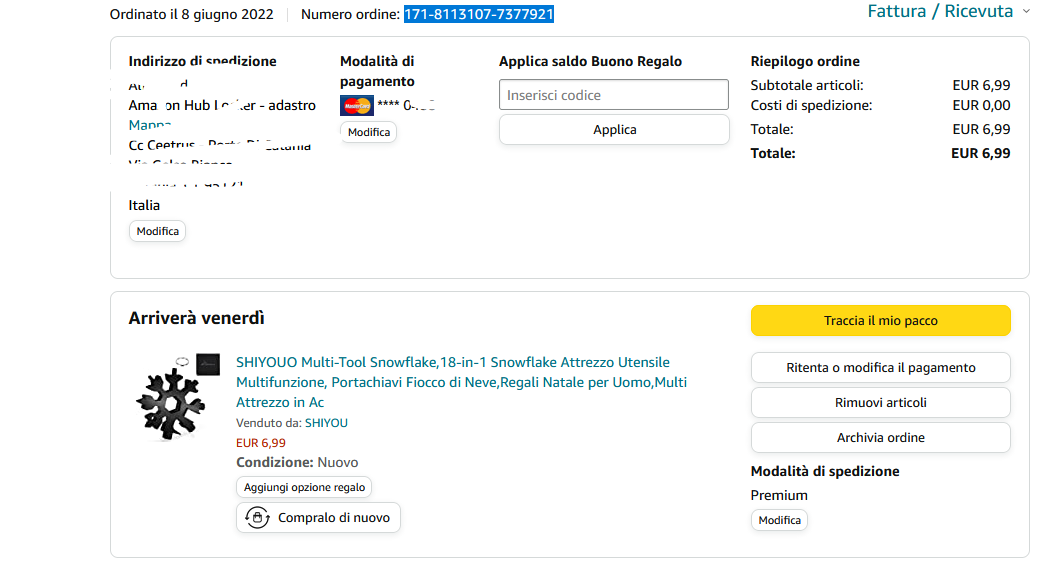Screen dimensions: 1052x565
Task: Click the small black product box image
Action: (208, 364)
